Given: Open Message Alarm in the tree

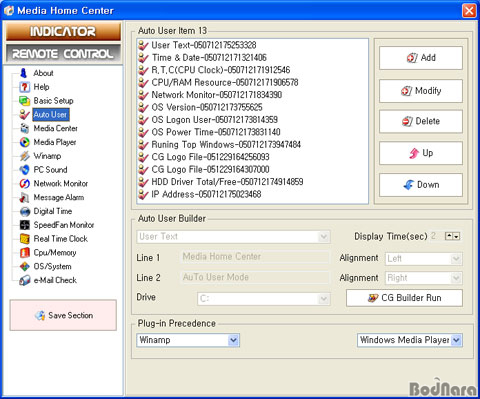Looking at the screenshot, I should [x=59, y=197].
